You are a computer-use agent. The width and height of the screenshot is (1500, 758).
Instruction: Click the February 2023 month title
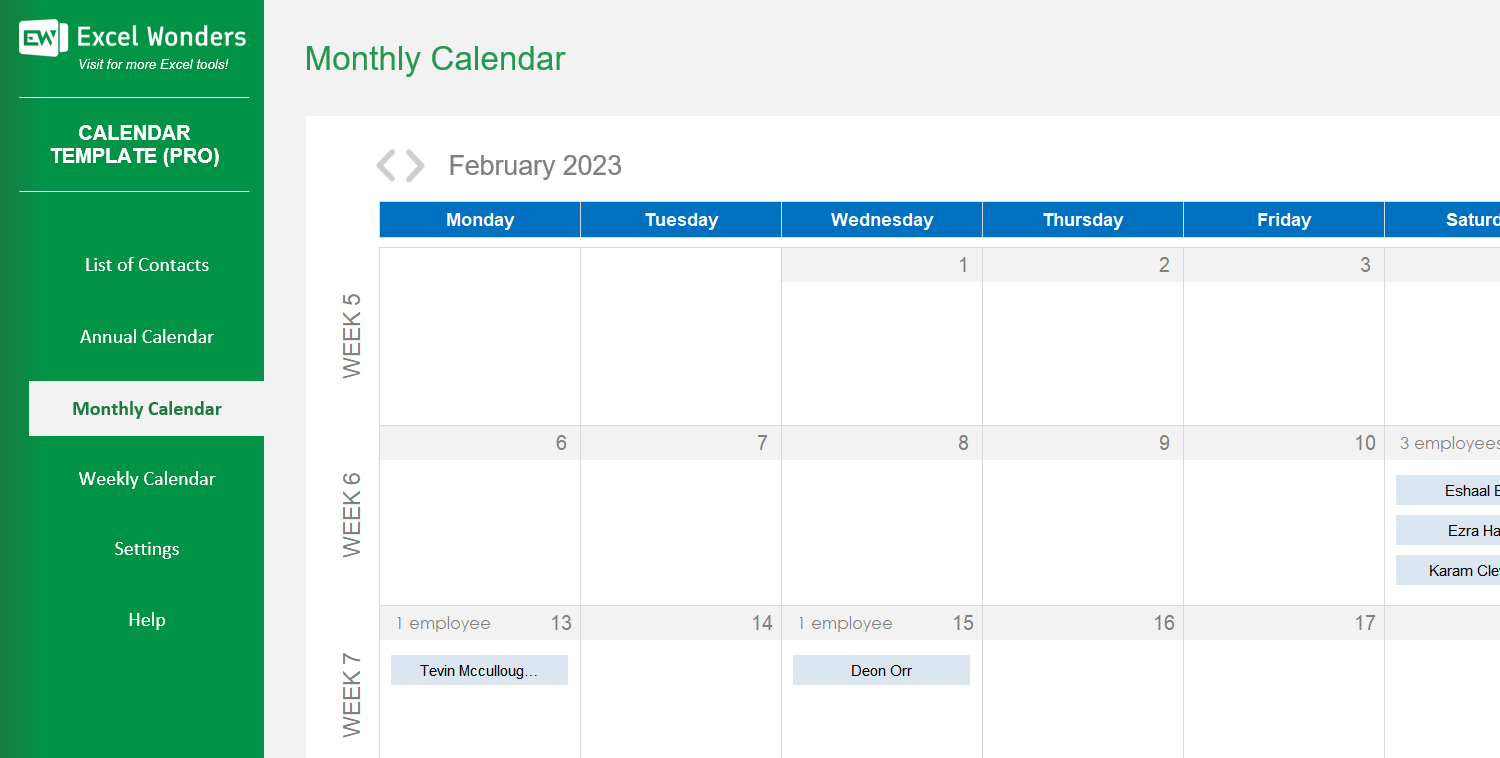(535, 165)
